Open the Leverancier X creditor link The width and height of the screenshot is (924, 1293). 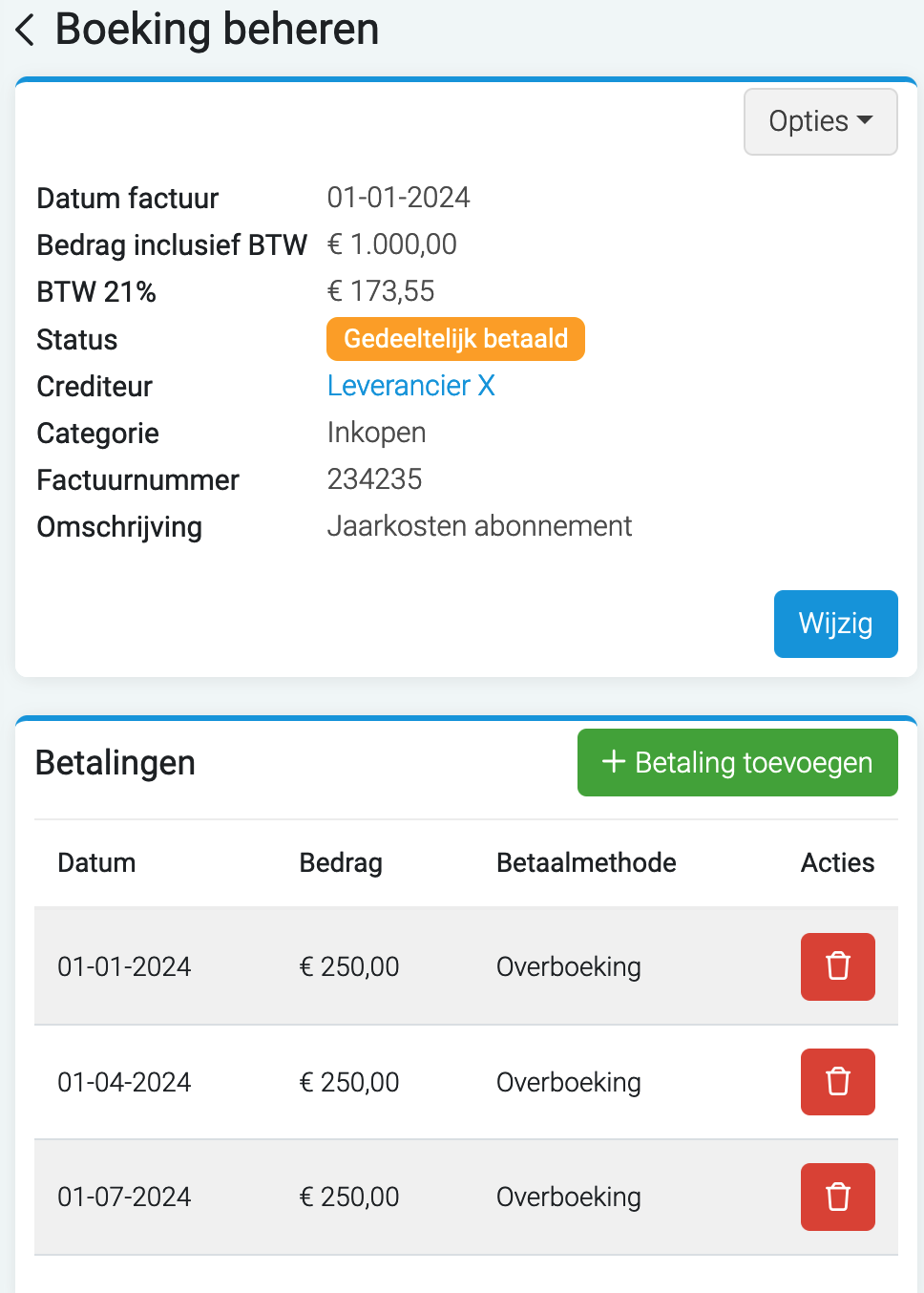(x=410, y=386)
